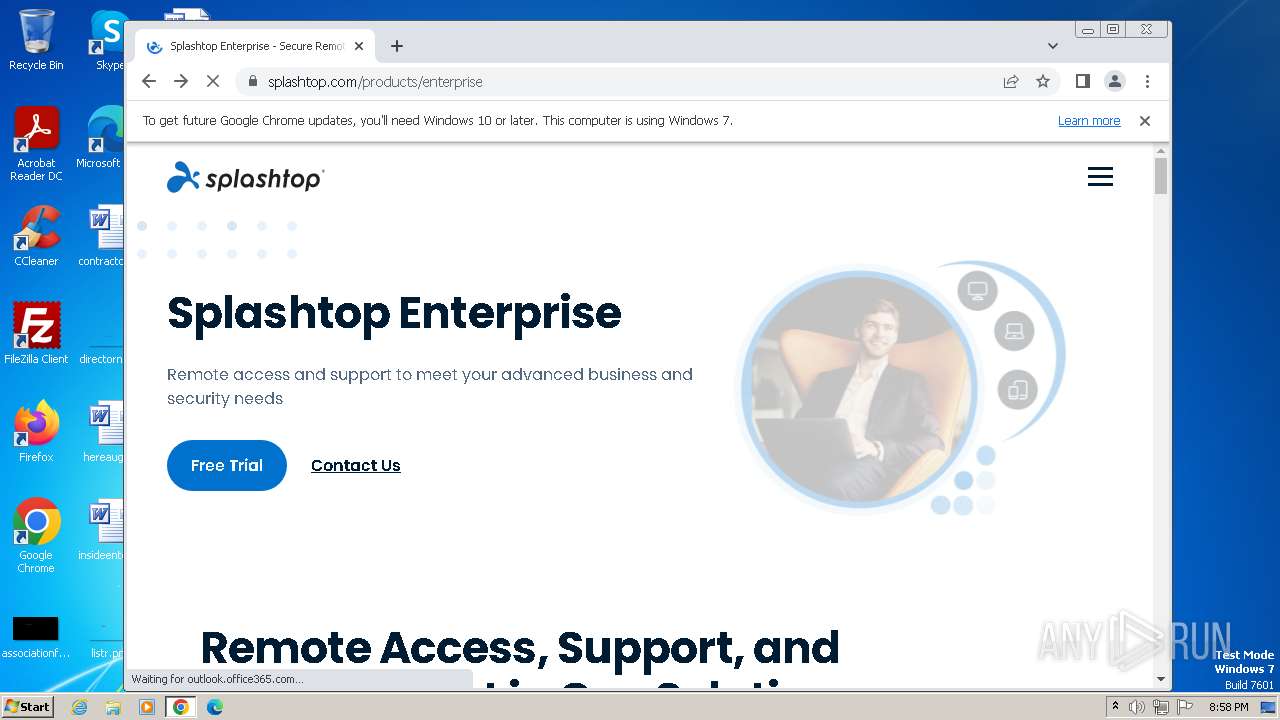Close the Splashtop Enterprise tab
The height and width of the screenshot is (720, 1280).
(x=359, y=46)
